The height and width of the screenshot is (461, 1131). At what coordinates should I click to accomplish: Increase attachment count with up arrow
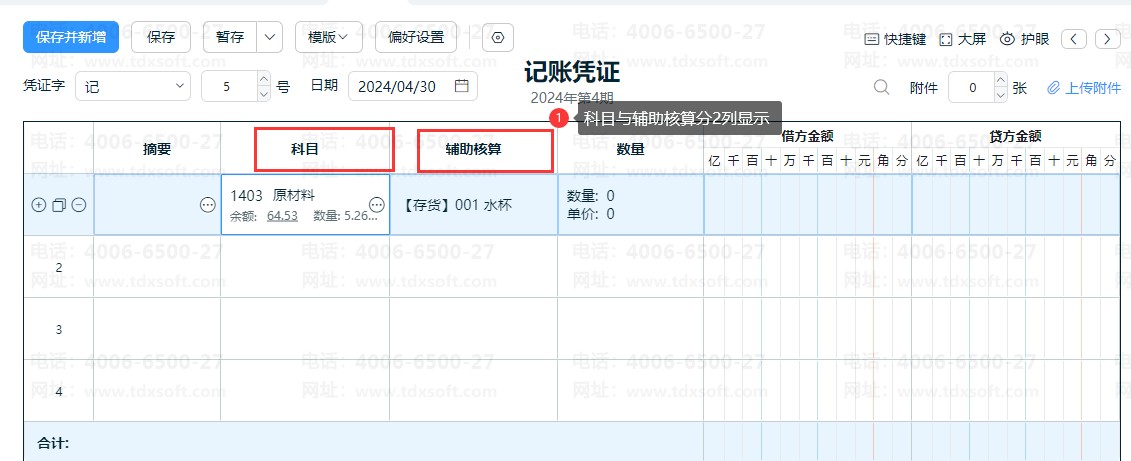pos(1000,80)
